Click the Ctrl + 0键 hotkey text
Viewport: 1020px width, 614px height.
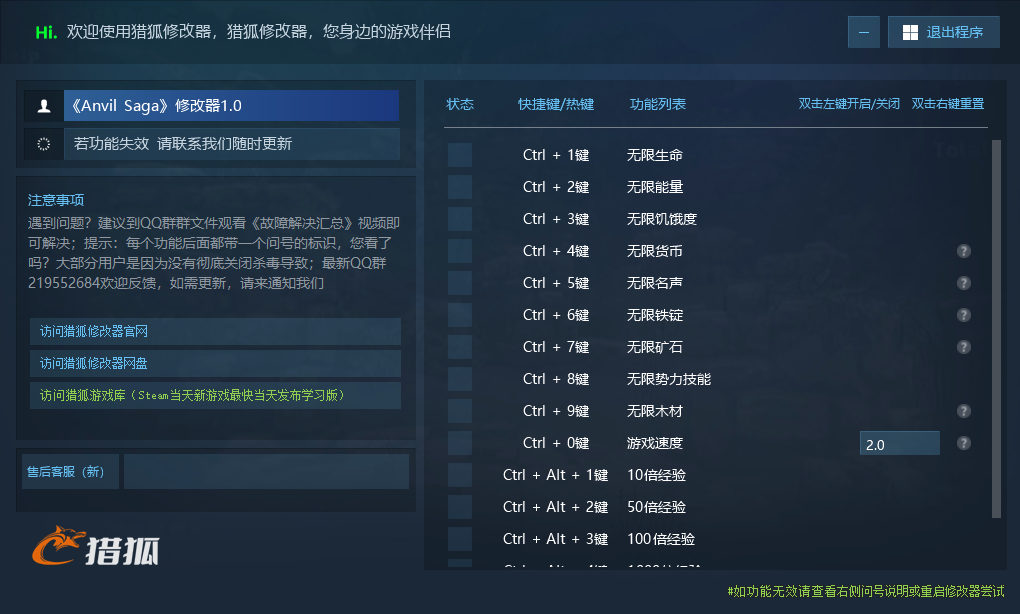pos(556,443)
